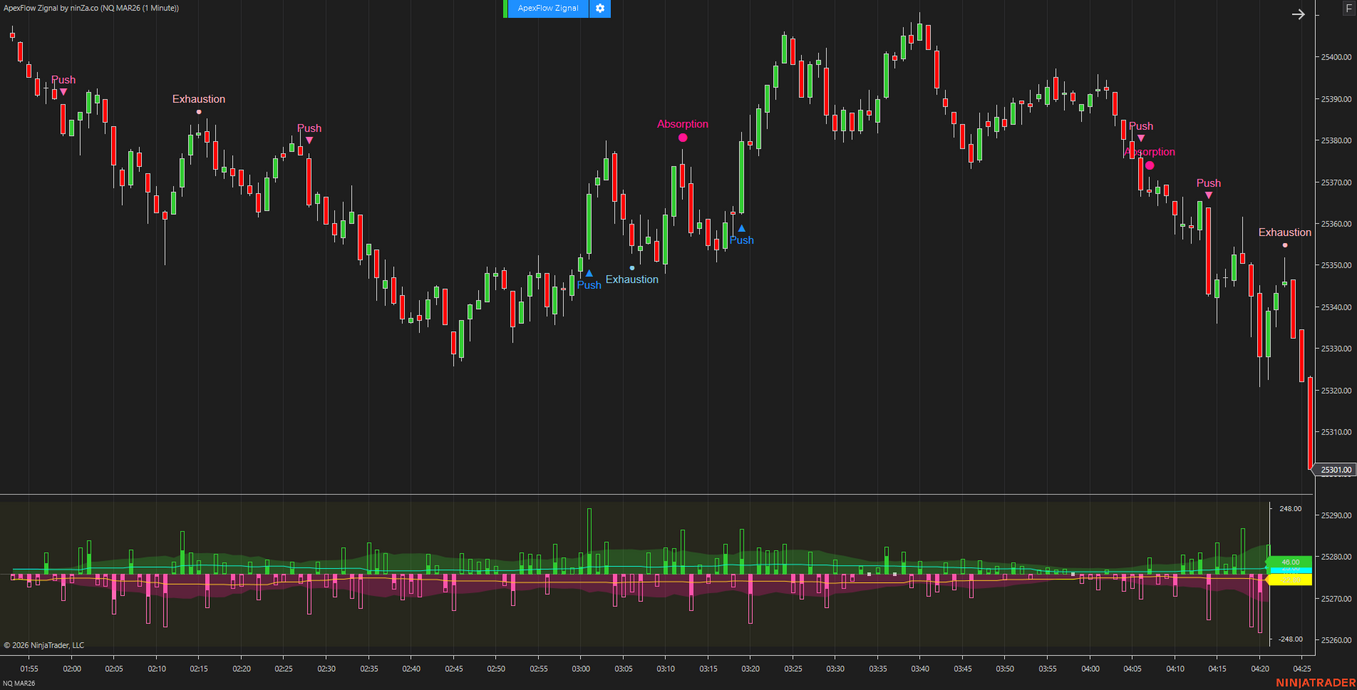Click the F button in top-right corner
Viewport: 1357px width, 690px height.
coord(1349,8)
